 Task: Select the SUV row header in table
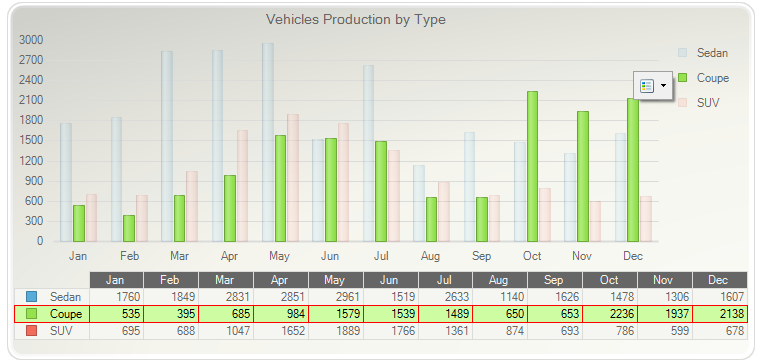point(52,331)
